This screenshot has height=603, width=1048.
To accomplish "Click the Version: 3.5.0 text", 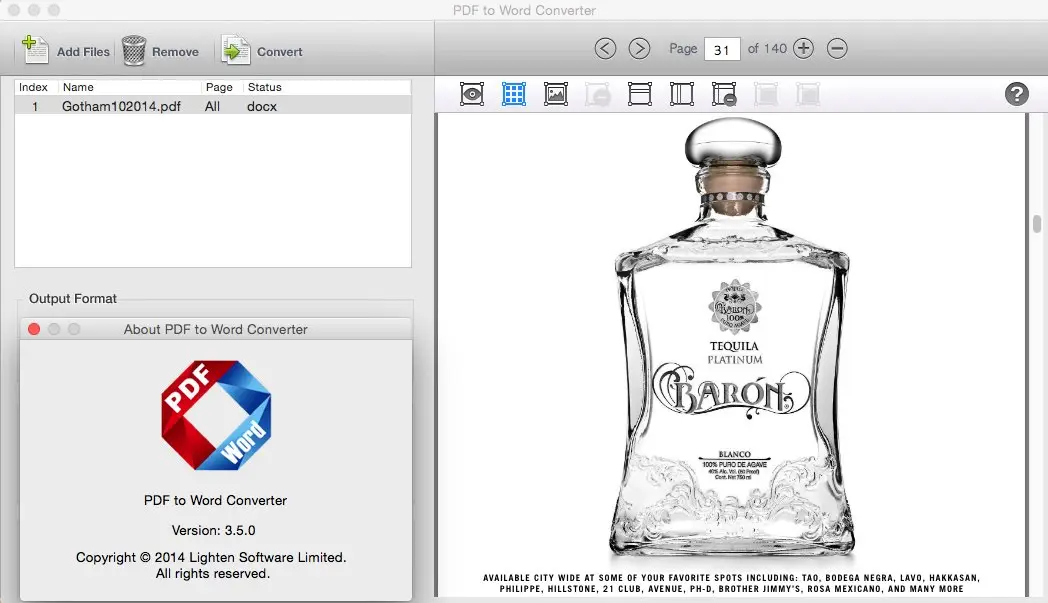I will [214, 530].
